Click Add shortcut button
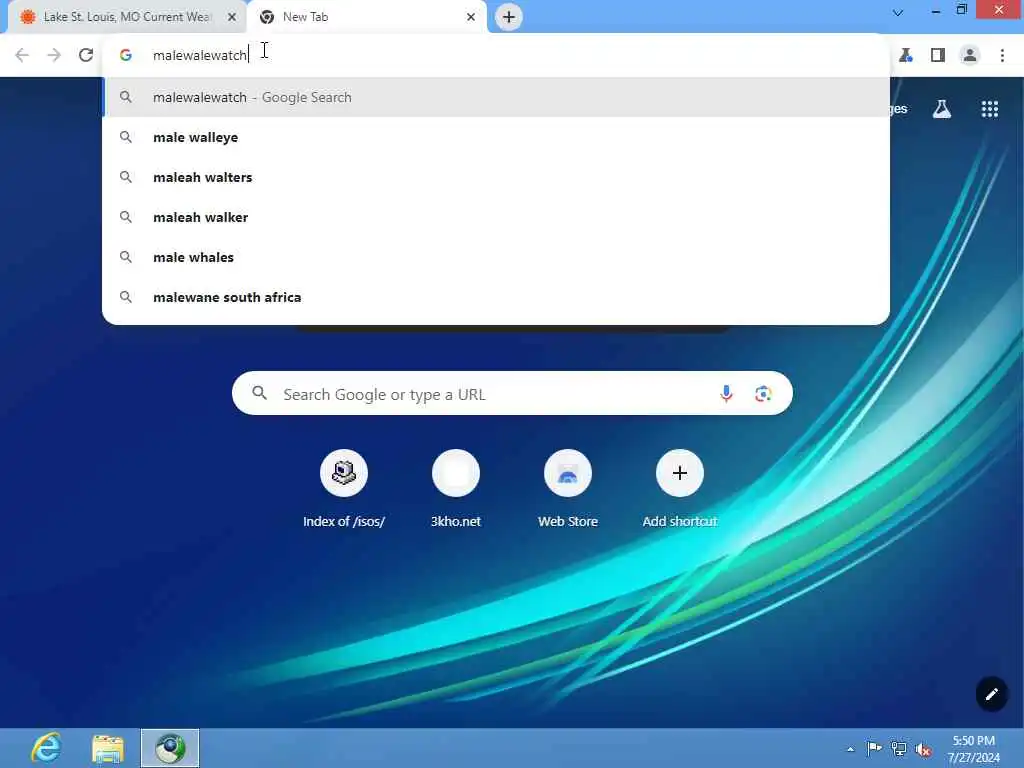This screenshot has width=1024, height=768. (x=680, y=488)
